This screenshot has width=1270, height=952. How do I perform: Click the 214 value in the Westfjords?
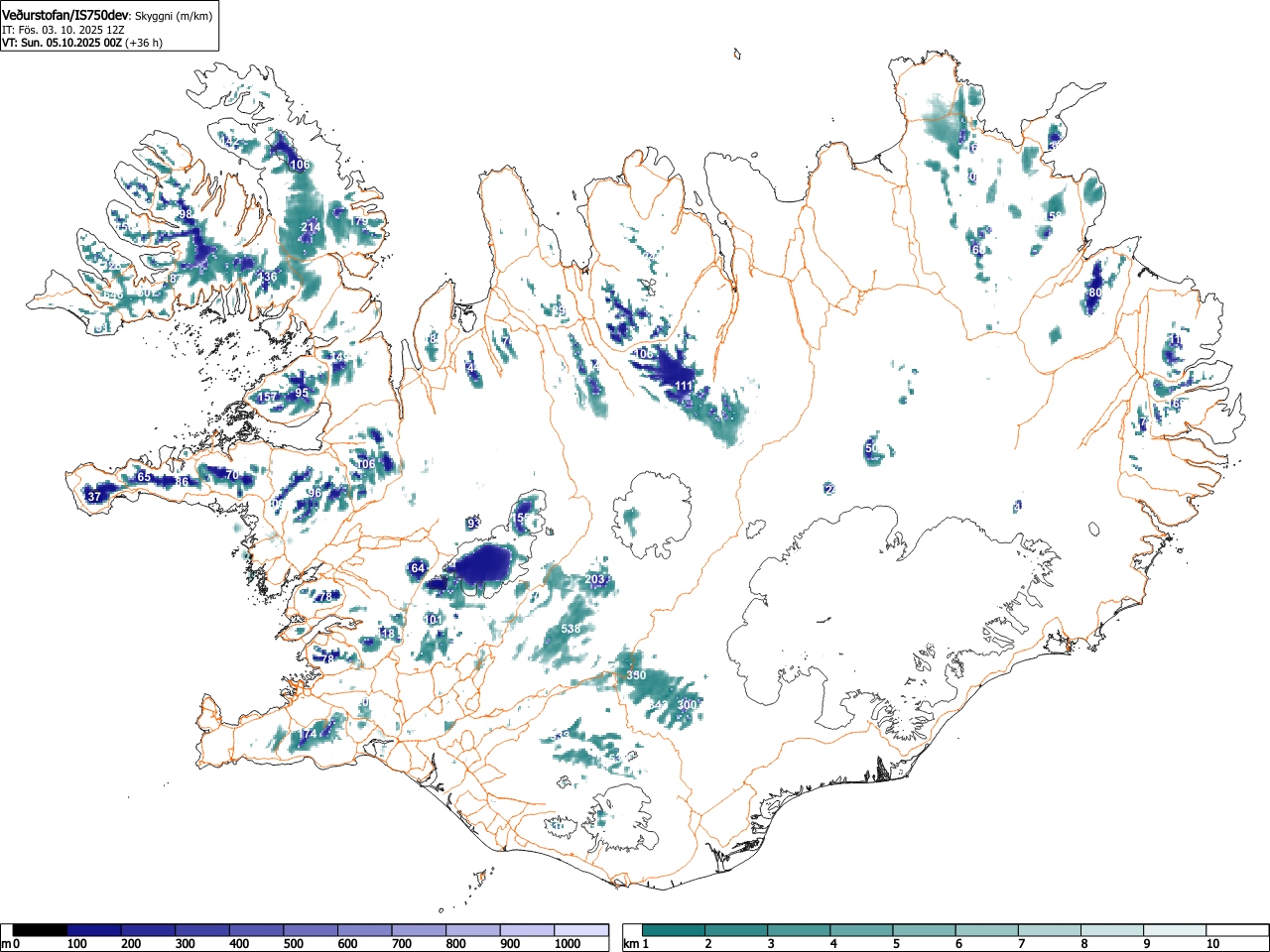pyautogui.click(x=311, y=227)
